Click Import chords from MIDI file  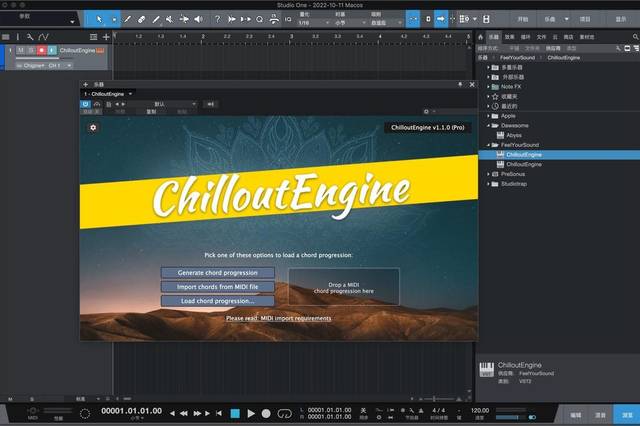[218, 287]
